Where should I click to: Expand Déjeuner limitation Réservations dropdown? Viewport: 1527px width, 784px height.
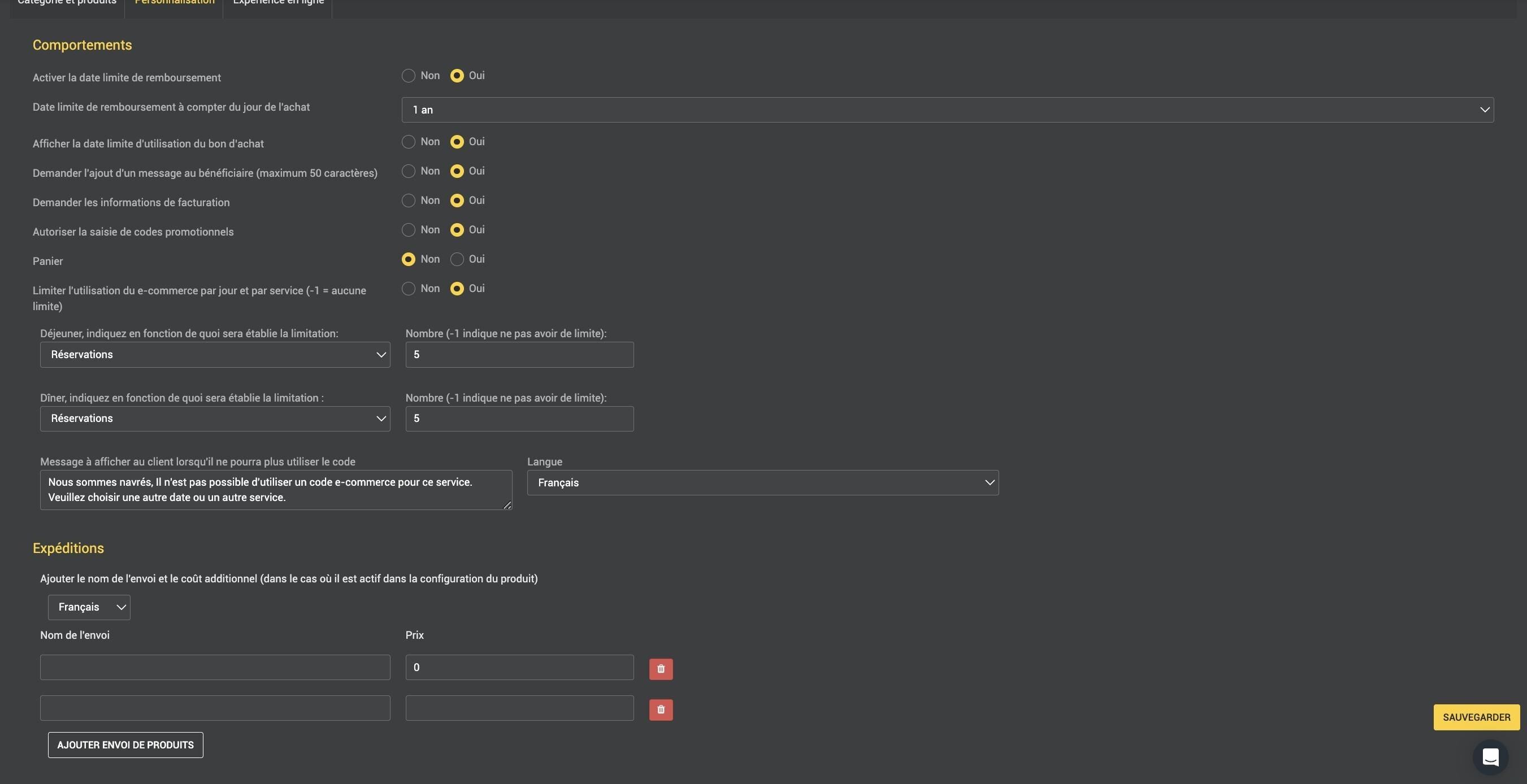(x=215, y=355)
